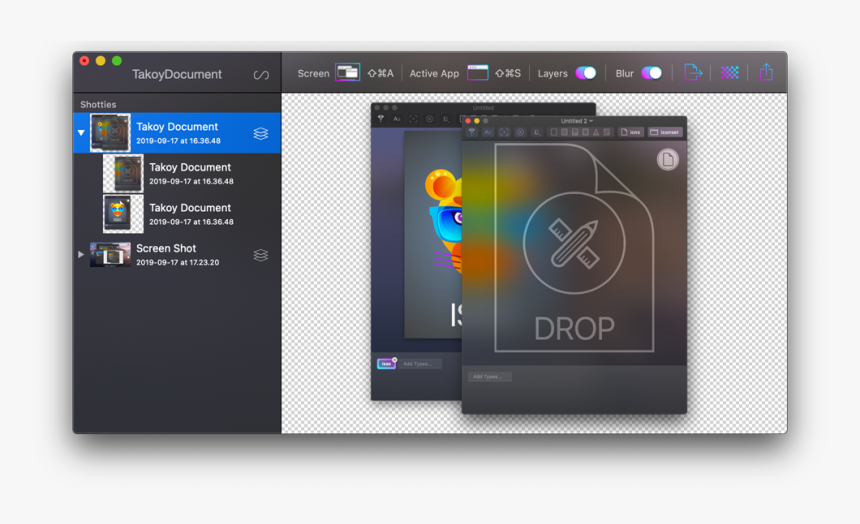Click layers icon on Screen Shot row
860x524 pixels.
[x=261, y=255]
